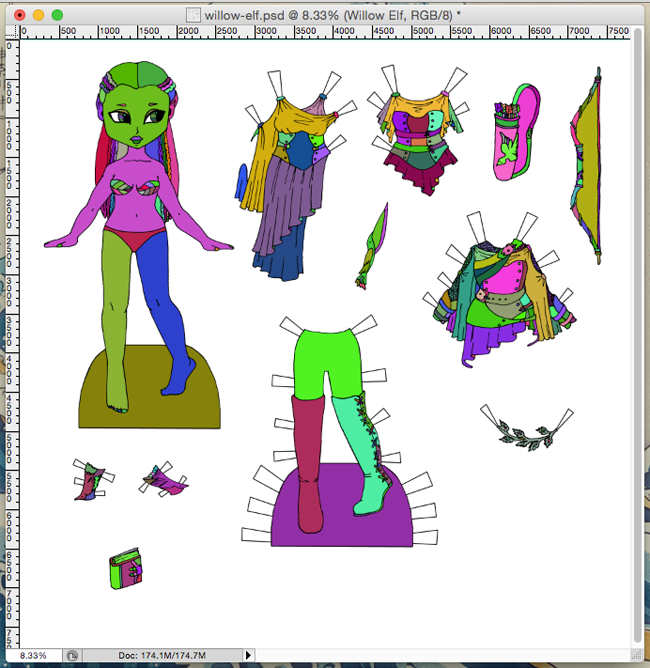This screenshot has height=668, width=650.
Task: Click the vertical scrollbar of the document
Action: click(637, 336)
